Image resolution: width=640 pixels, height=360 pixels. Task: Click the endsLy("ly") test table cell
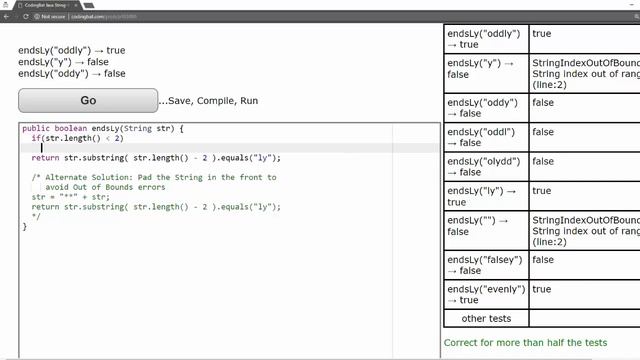486,196
